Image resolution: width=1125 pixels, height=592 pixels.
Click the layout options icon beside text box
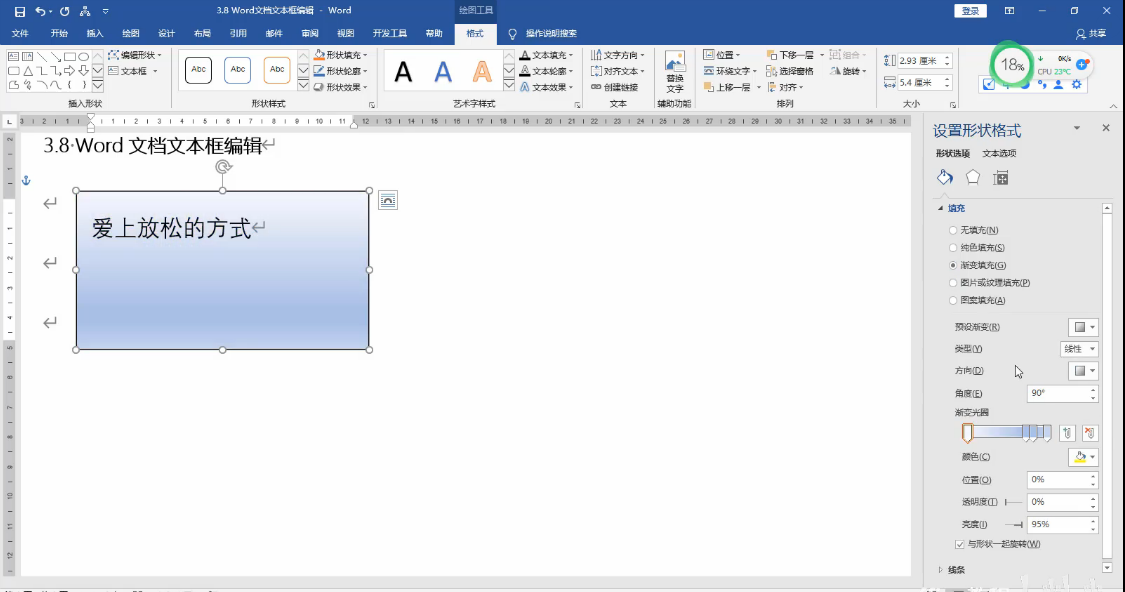tap(387, 200)
